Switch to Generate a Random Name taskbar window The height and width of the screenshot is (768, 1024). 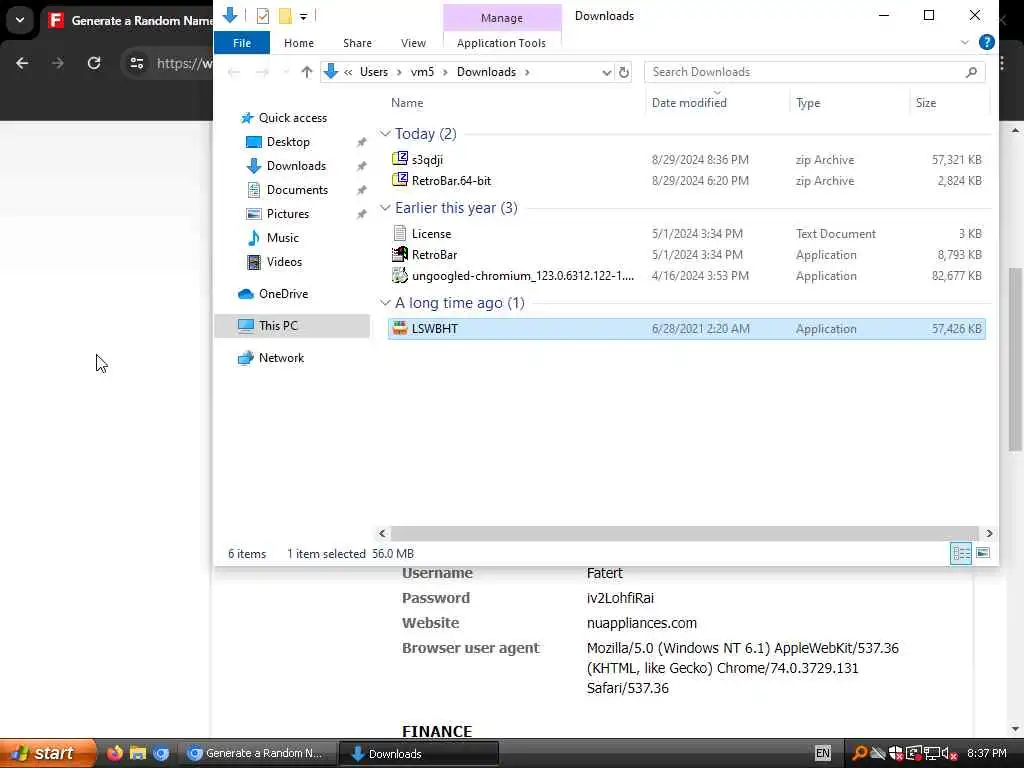coord(257,754)
